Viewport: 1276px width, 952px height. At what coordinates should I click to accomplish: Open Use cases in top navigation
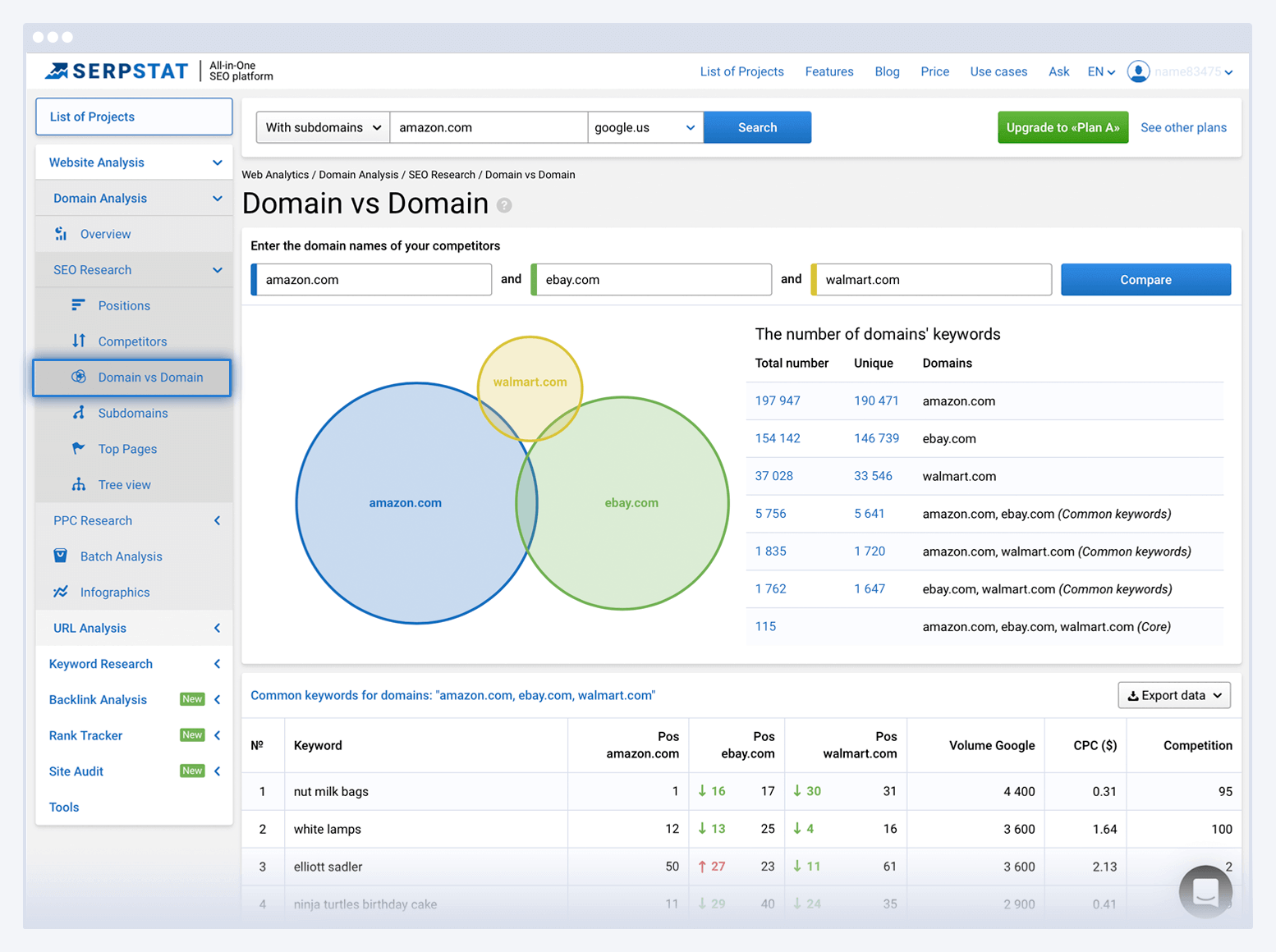[998, 71]
